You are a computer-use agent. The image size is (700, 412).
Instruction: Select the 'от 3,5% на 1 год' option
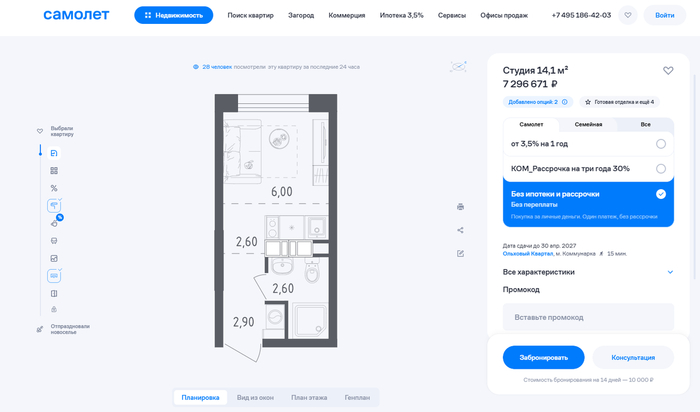tap(661, 143)
